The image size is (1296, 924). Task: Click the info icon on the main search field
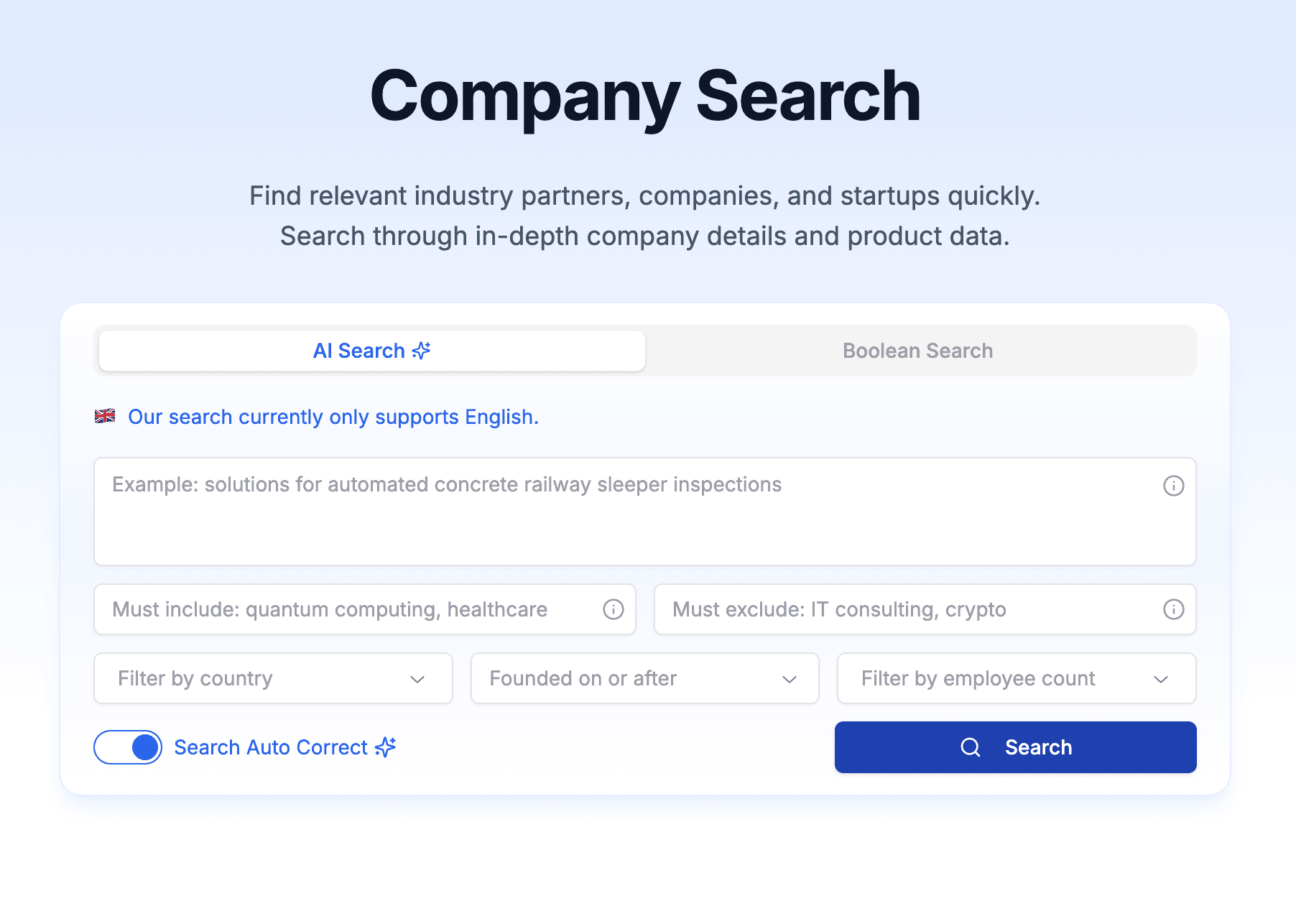point(1174,486)
